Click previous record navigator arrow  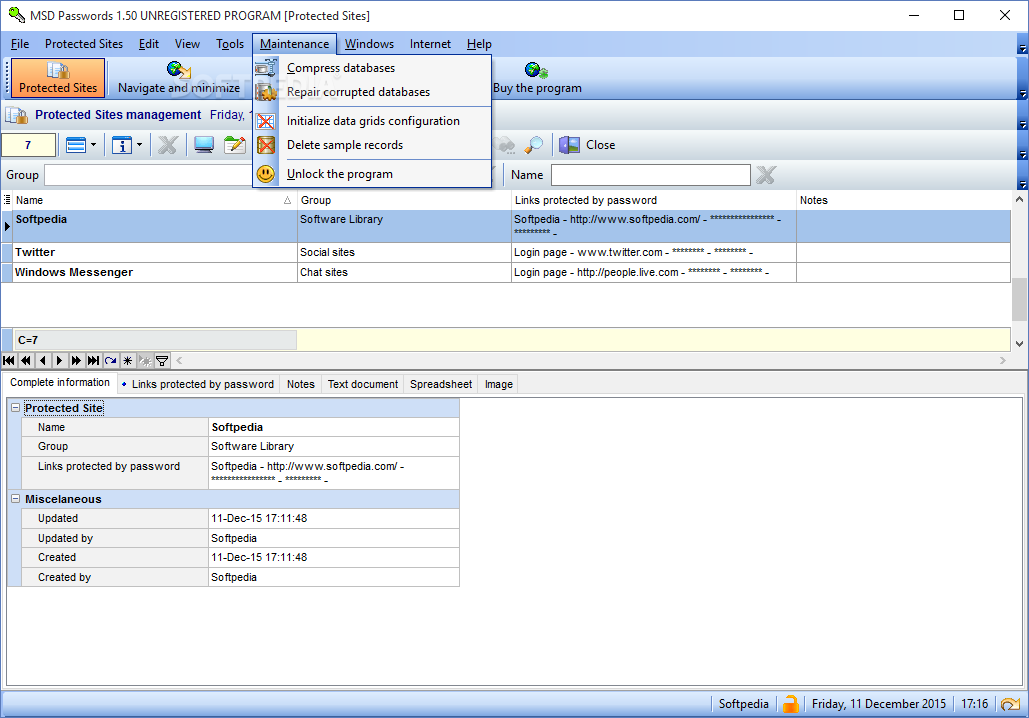point(43,360)
